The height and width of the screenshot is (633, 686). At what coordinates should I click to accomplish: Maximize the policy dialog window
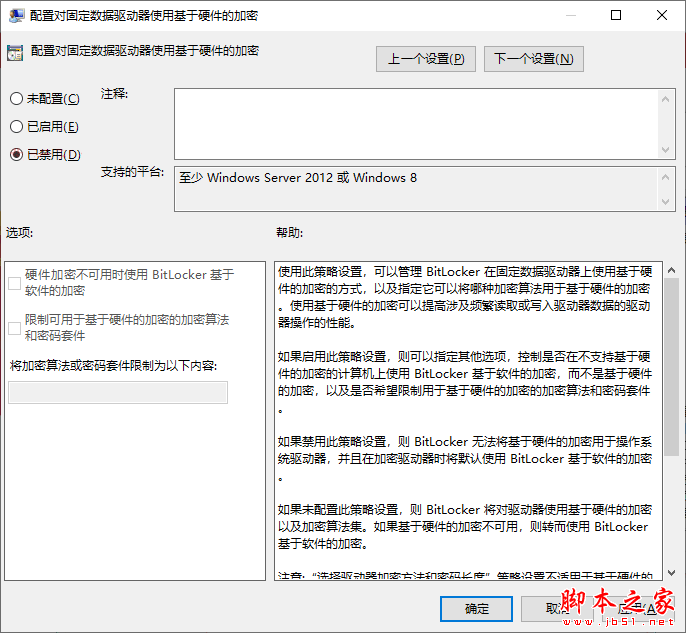pos(616,15)
